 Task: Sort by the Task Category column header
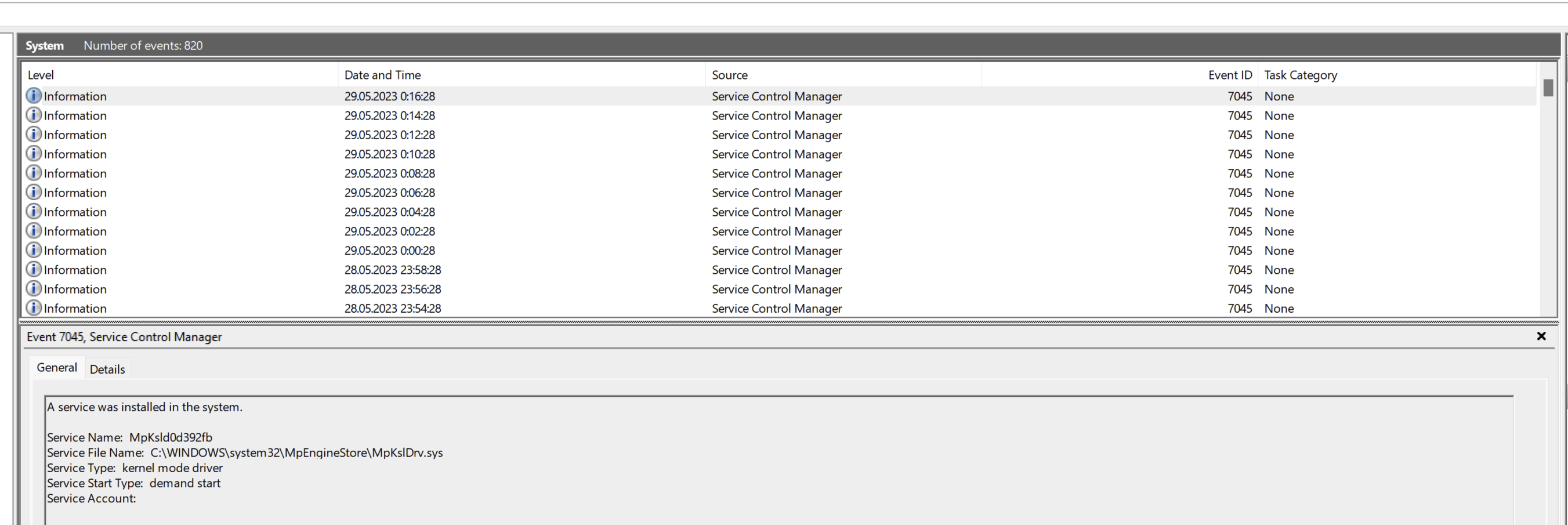[x=1397, y=75]
